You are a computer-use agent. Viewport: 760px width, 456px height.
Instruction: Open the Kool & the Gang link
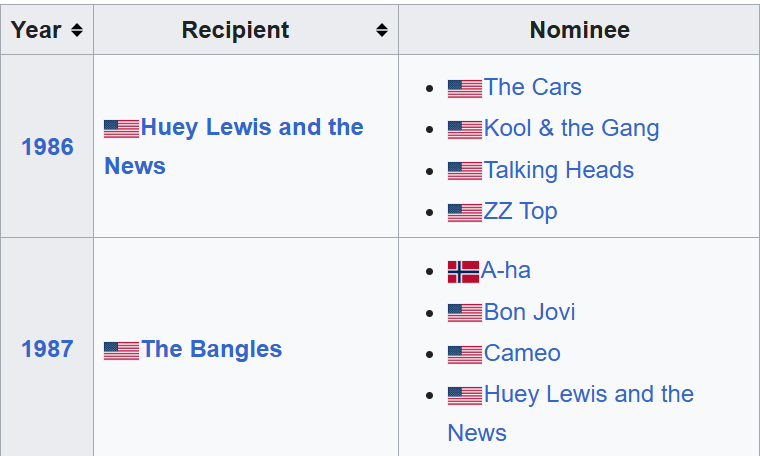[x=571, y=128]
